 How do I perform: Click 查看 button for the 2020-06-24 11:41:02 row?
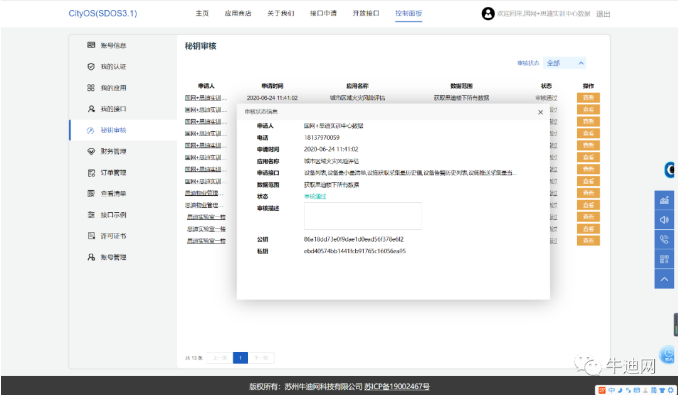588,98
